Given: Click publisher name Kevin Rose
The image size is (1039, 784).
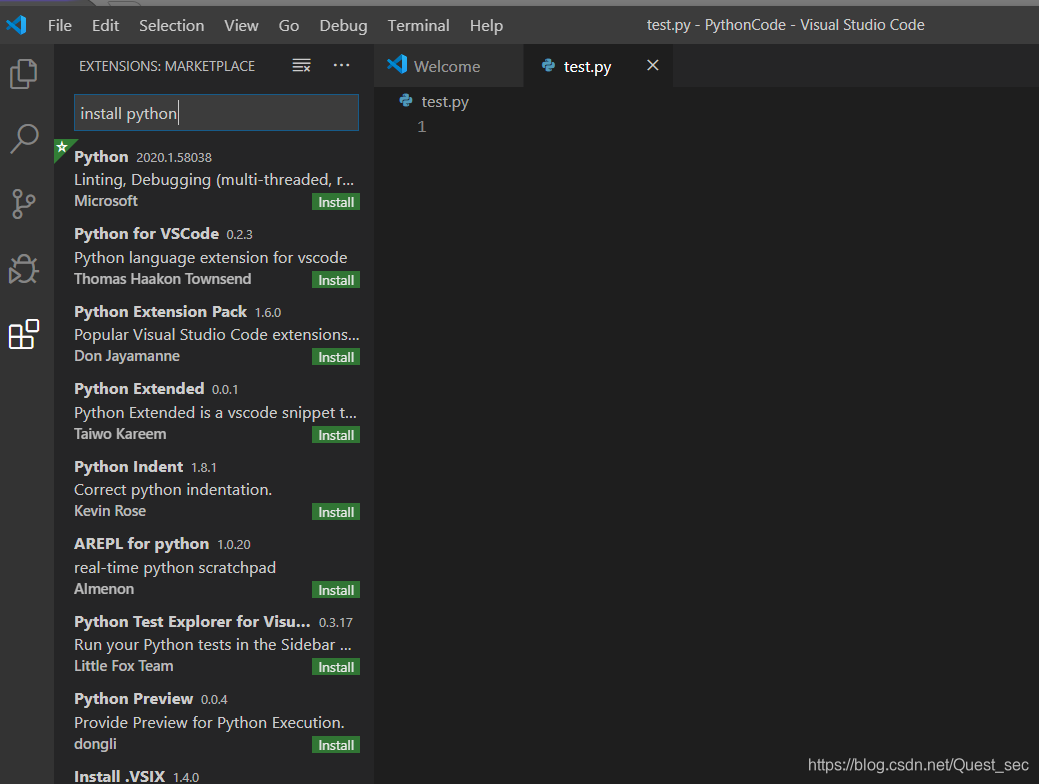Looking at the screenshot, I should pyautogui.click(x=110, y=511).
